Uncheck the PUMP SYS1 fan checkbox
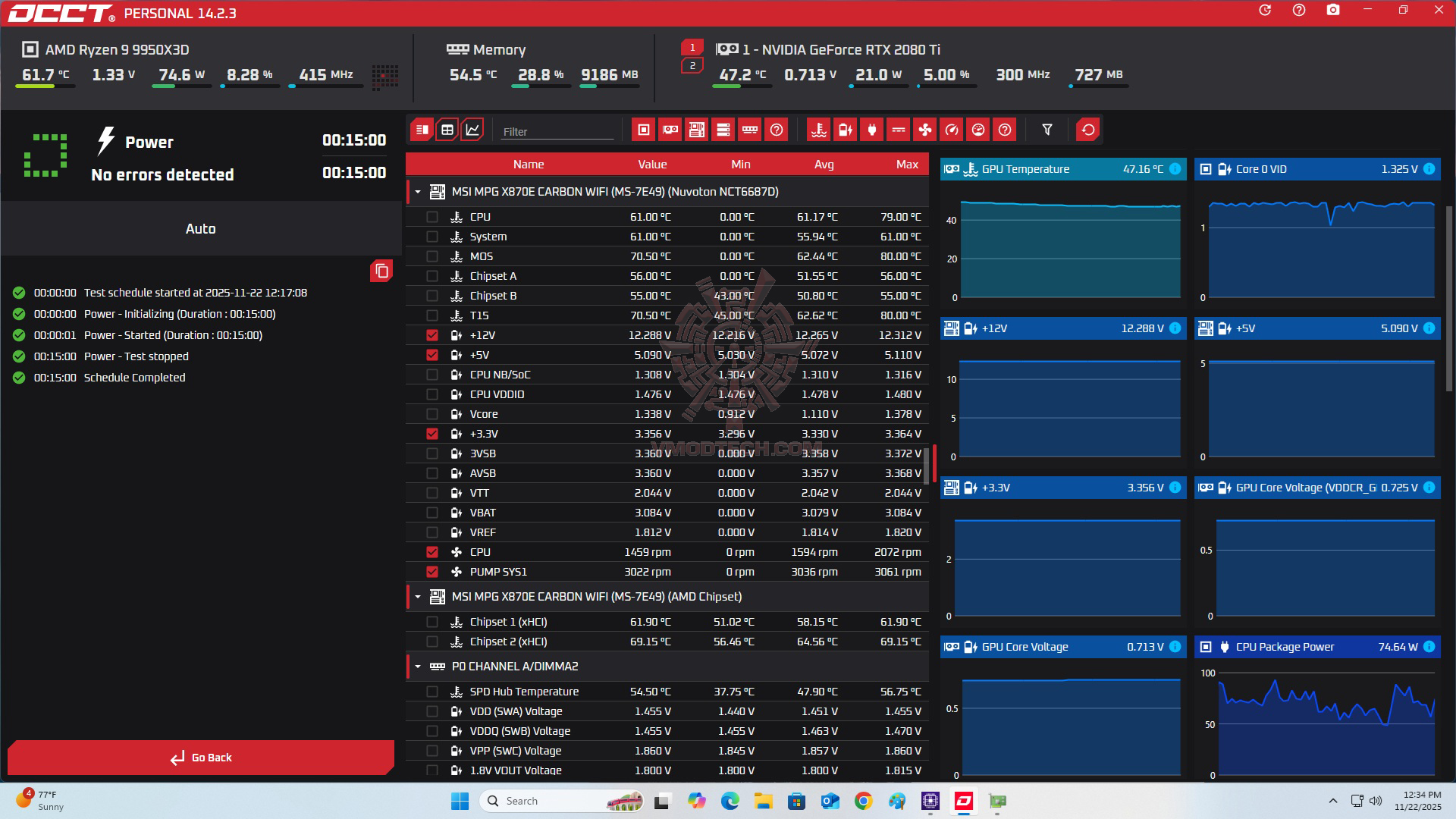The width and height of the screenshot is (1456, 819). tap(432, 572)
